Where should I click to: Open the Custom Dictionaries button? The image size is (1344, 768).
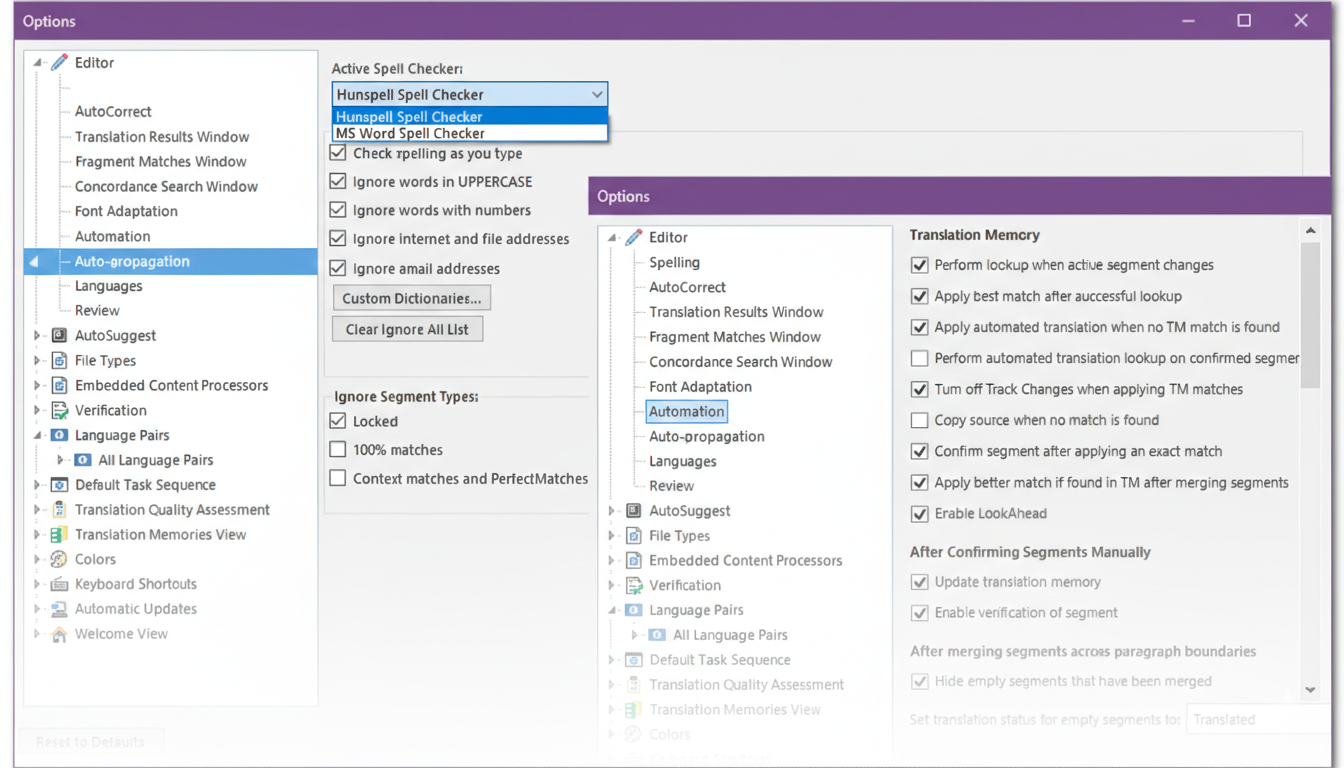tap(411, 298)
